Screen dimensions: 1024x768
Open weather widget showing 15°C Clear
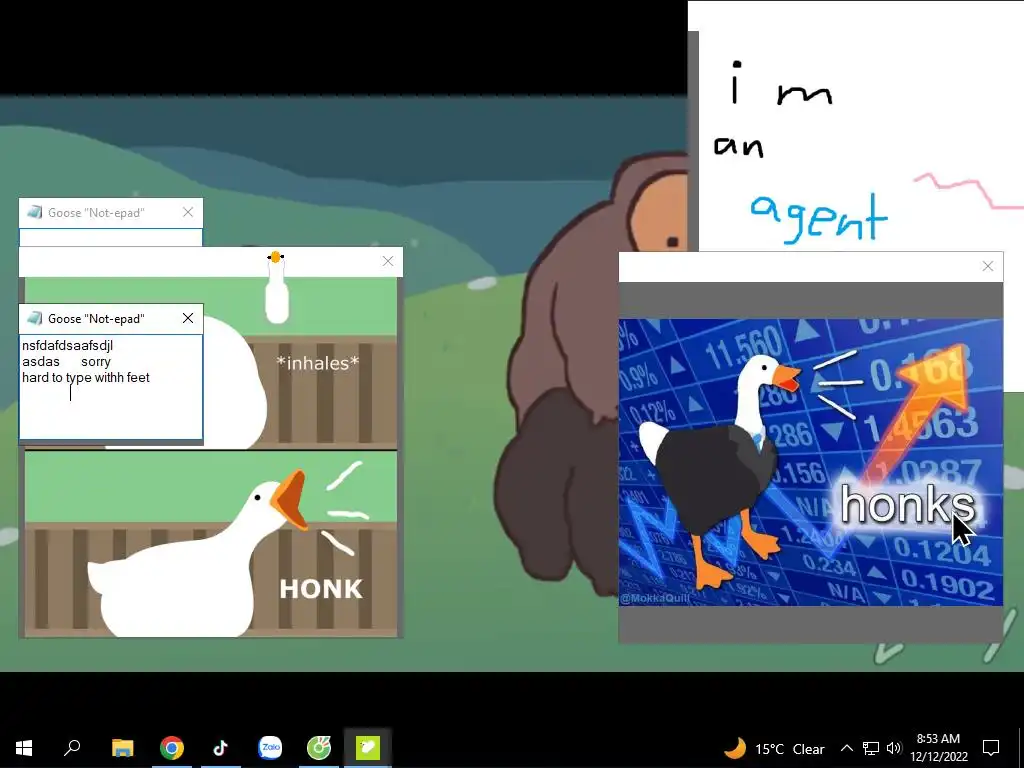774,748
